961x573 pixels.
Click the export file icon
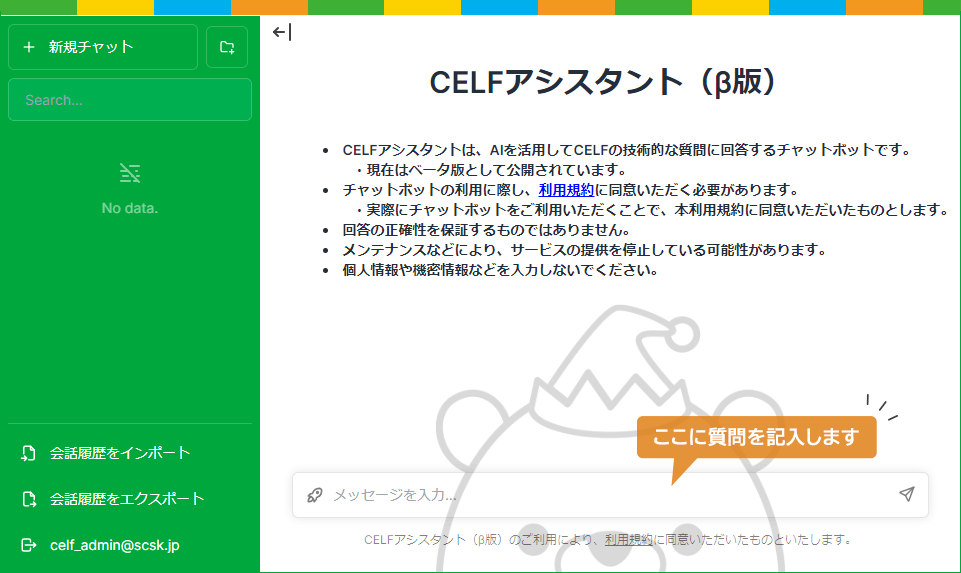(x=28, y=499)
